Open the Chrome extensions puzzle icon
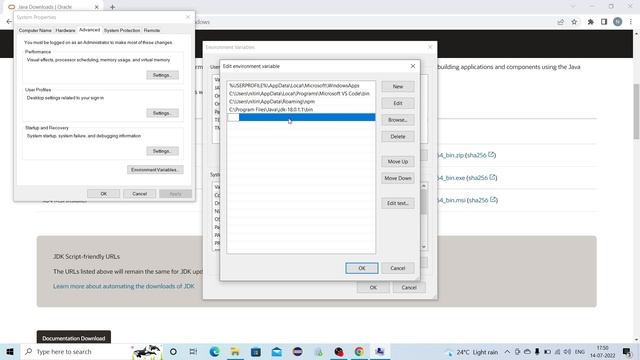Viewport: 640px width, 360px height. 591,22
